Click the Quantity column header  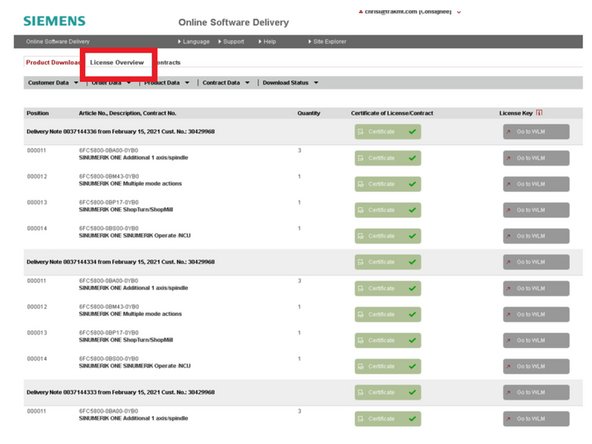(x=308, y=113)
